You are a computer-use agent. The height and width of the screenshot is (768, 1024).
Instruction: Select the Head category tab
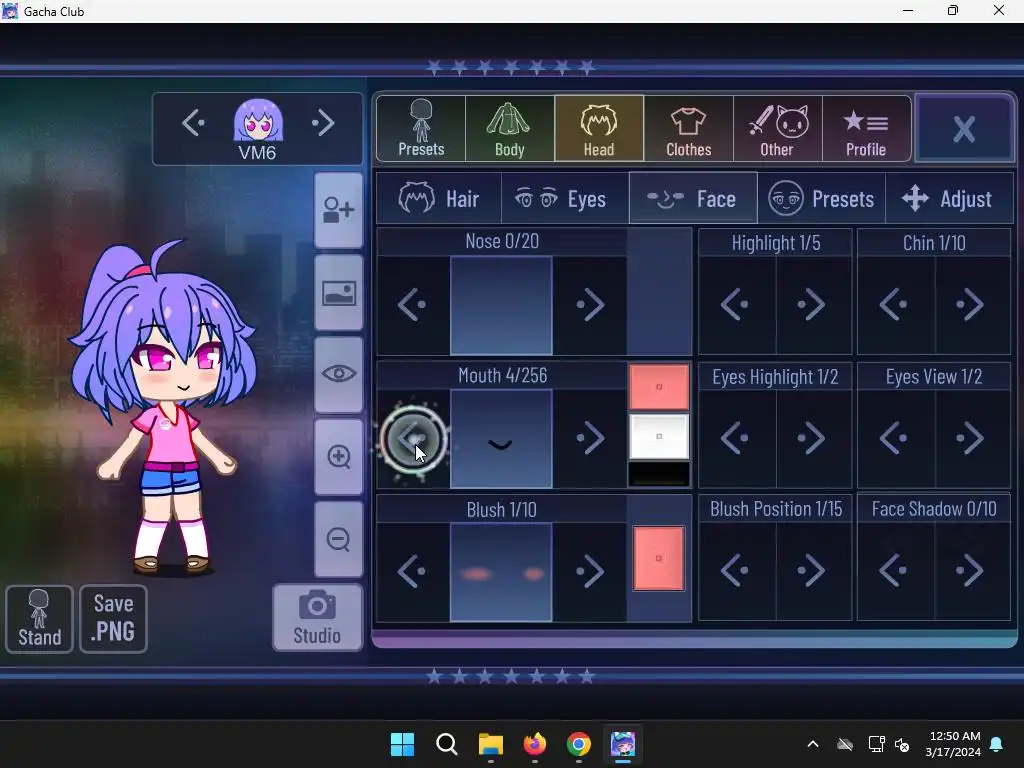coord(599,129)
